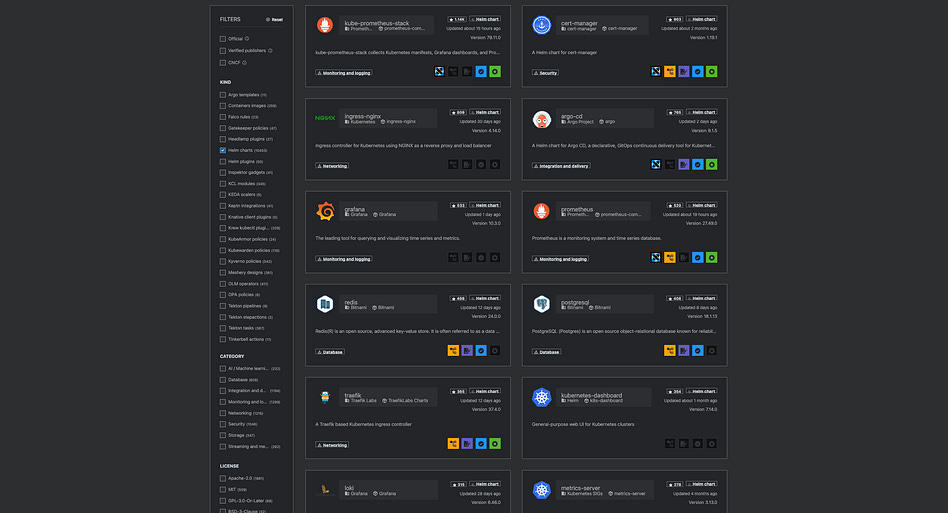The image size is (948, 513).
Task: Click the NGINX logo on ingress-nginx card
Action: tap(325, 118)
